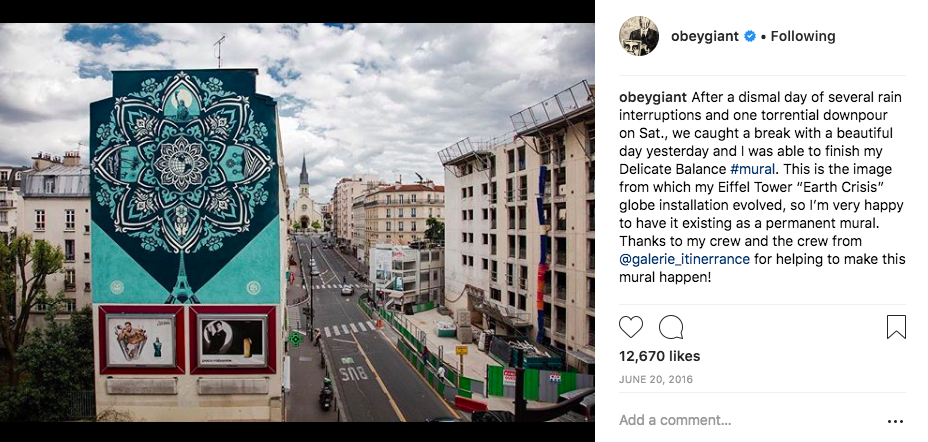Click the blue verified badge
928x442 pixels.
(750, 36)
